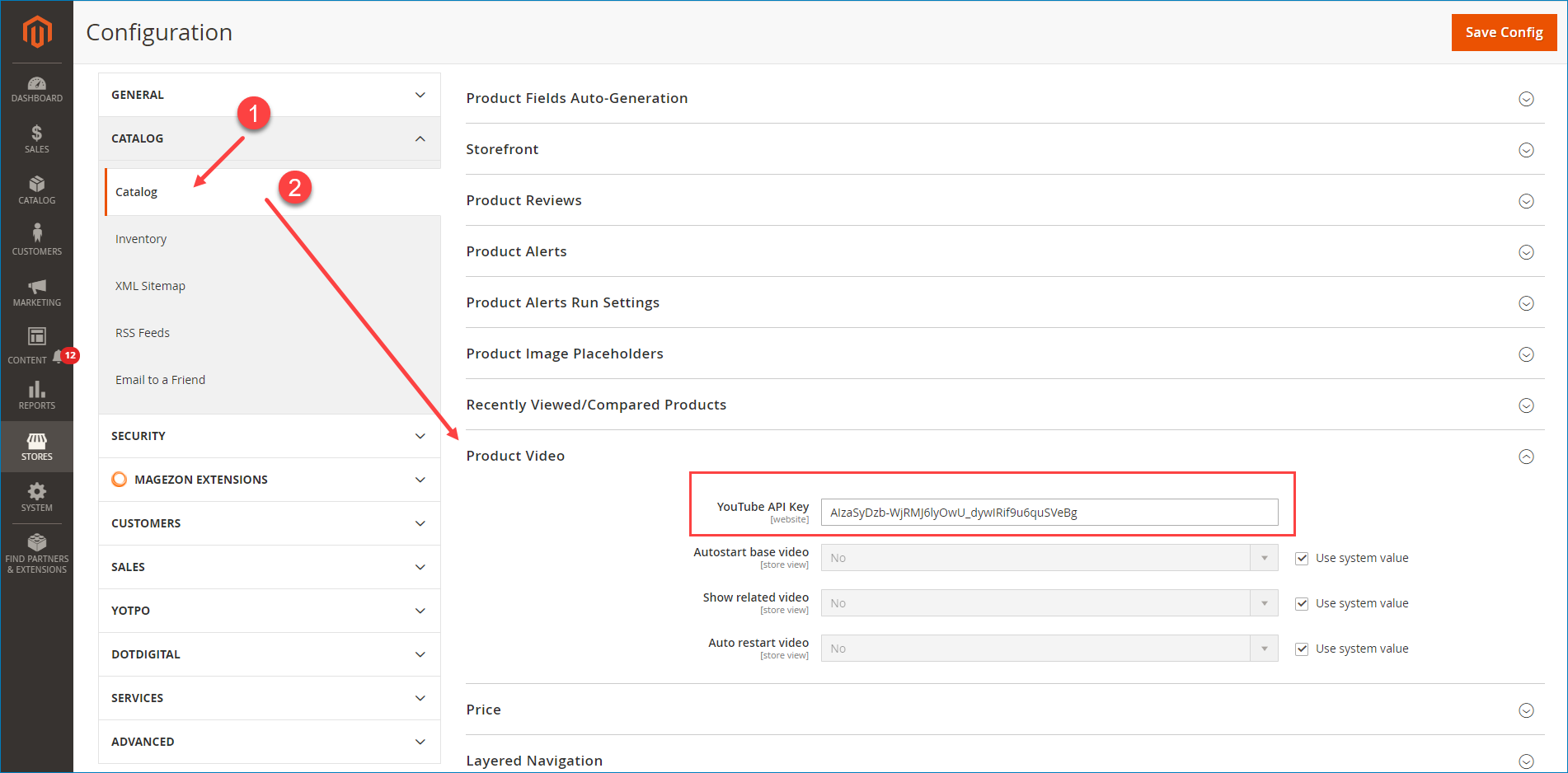The height and width of the screenshot is (773, 1568).
Task: Open the Email to a Friend settings
Action: point(160,380)
